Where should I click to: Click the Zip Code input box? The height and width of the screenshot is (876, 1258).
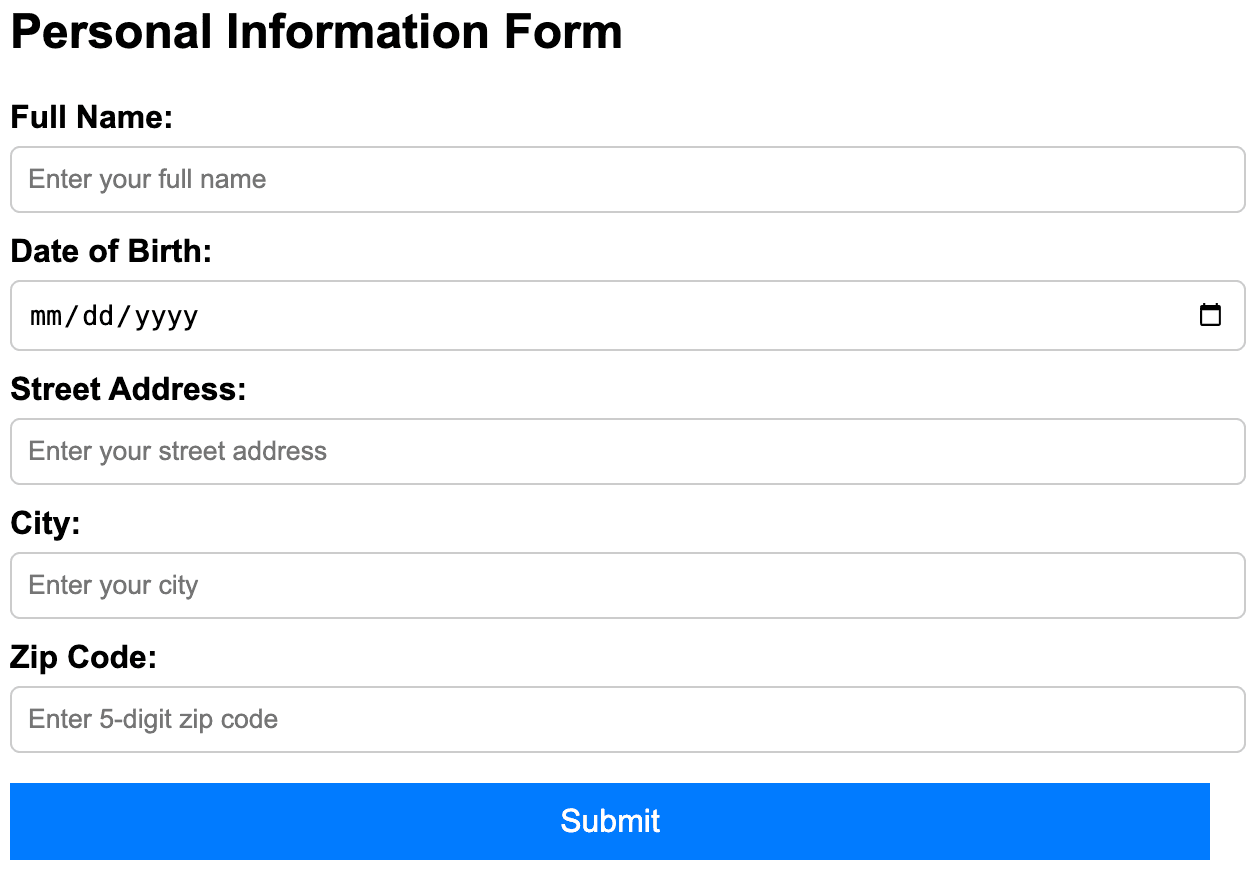tap(628, 720)
